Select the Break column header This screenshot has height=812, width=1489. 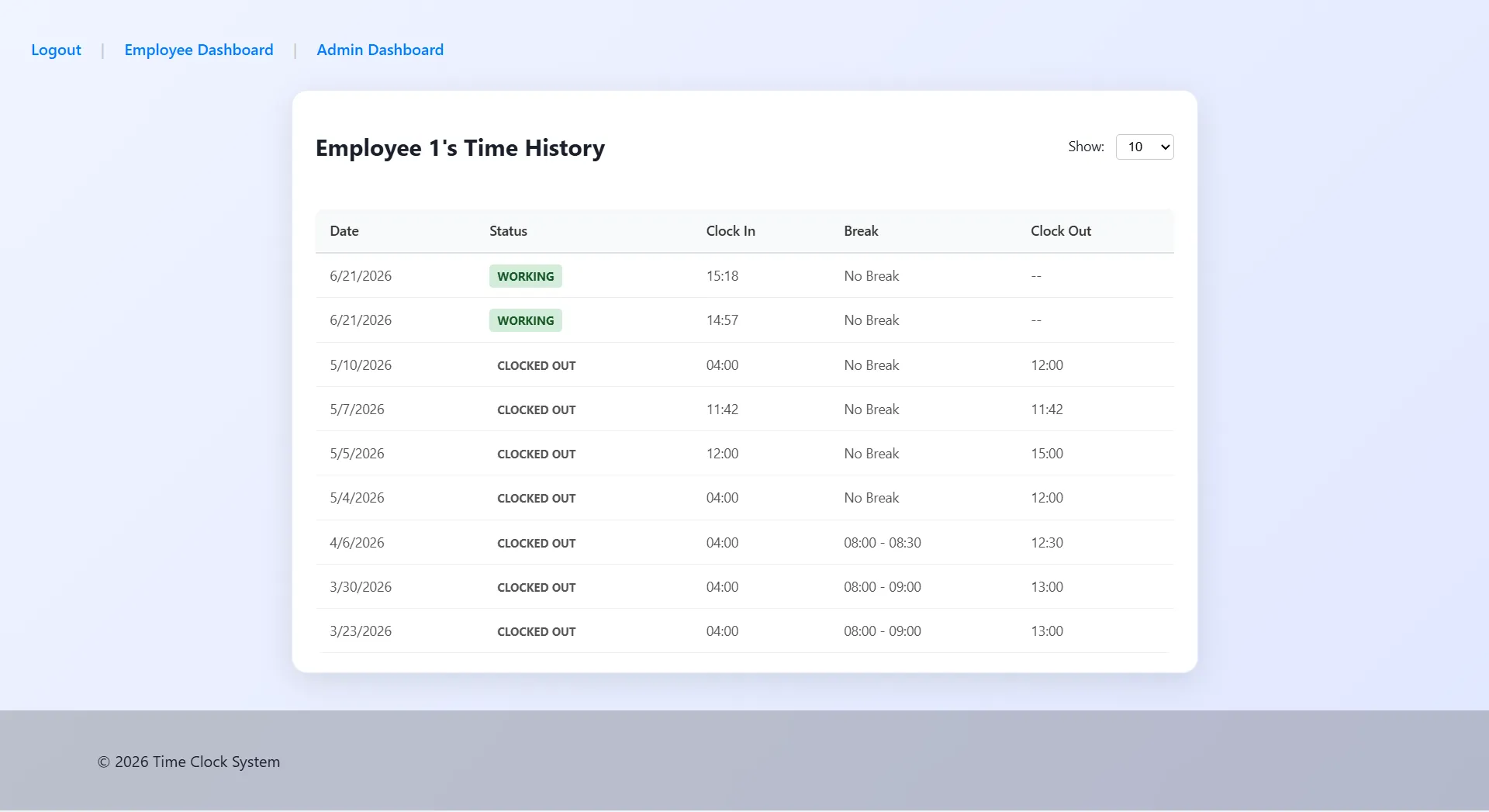pos(861,231)
